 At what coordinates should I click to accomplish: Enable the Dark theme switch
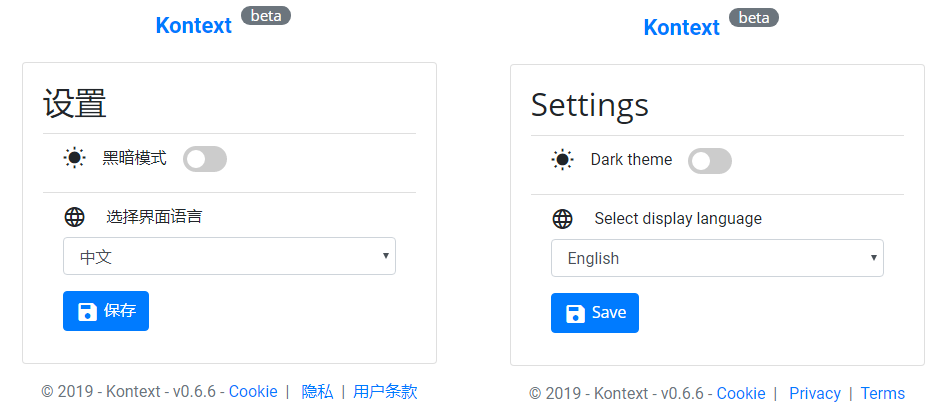[710, 161]
